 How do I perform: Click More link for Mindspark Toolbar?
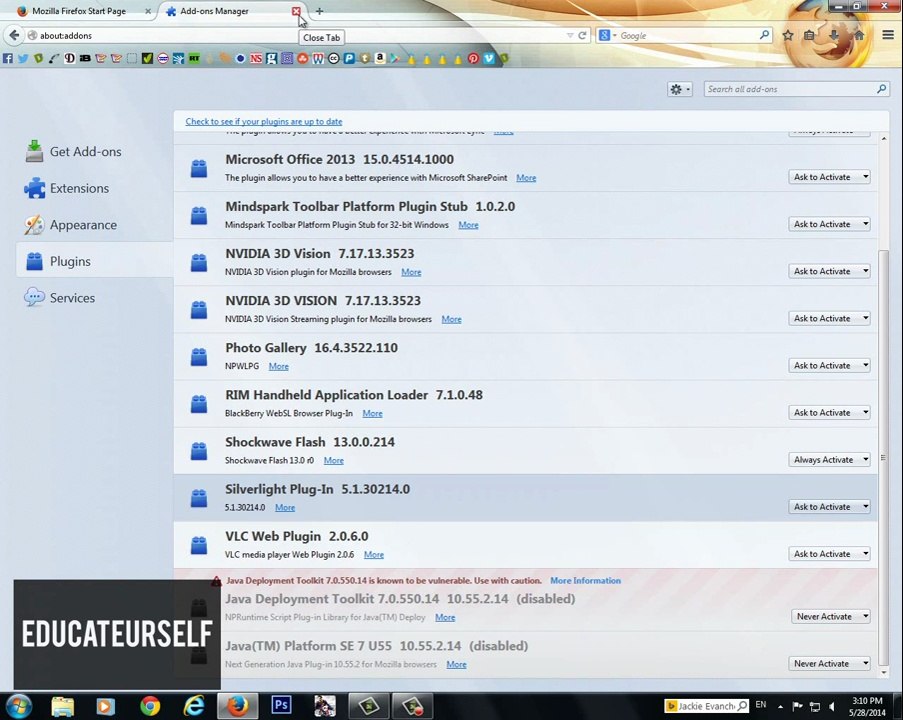(468, 225)
